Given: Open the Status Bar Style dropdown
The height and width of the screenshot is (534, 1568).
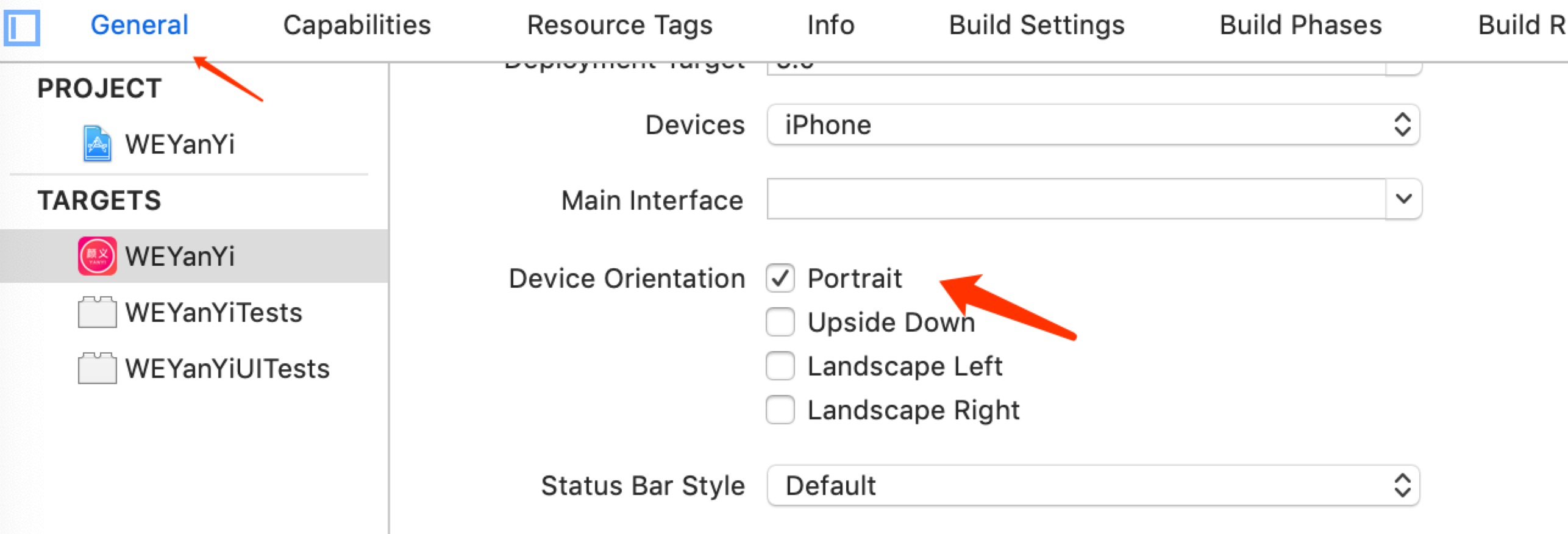Looking at the screenshot, I should 1093,486.
